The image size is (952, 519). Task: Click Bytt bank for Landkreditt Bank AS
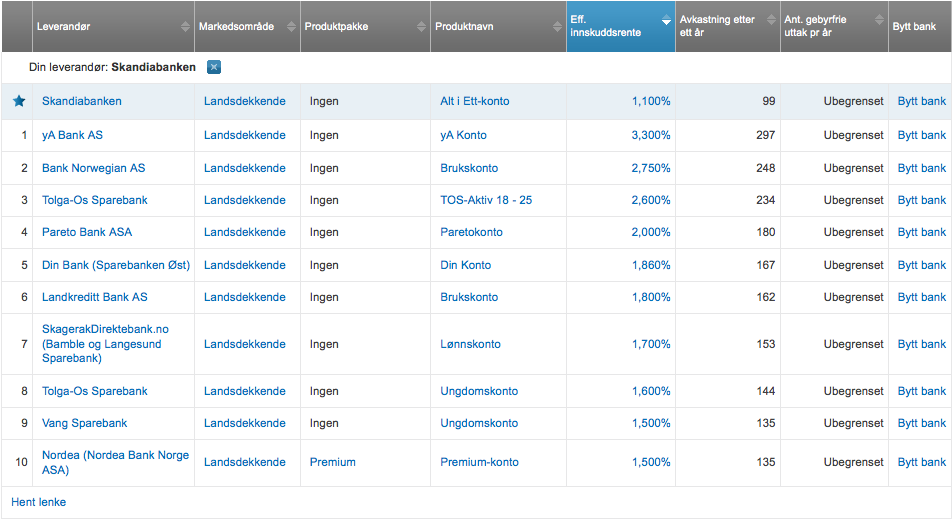(922, 297)
